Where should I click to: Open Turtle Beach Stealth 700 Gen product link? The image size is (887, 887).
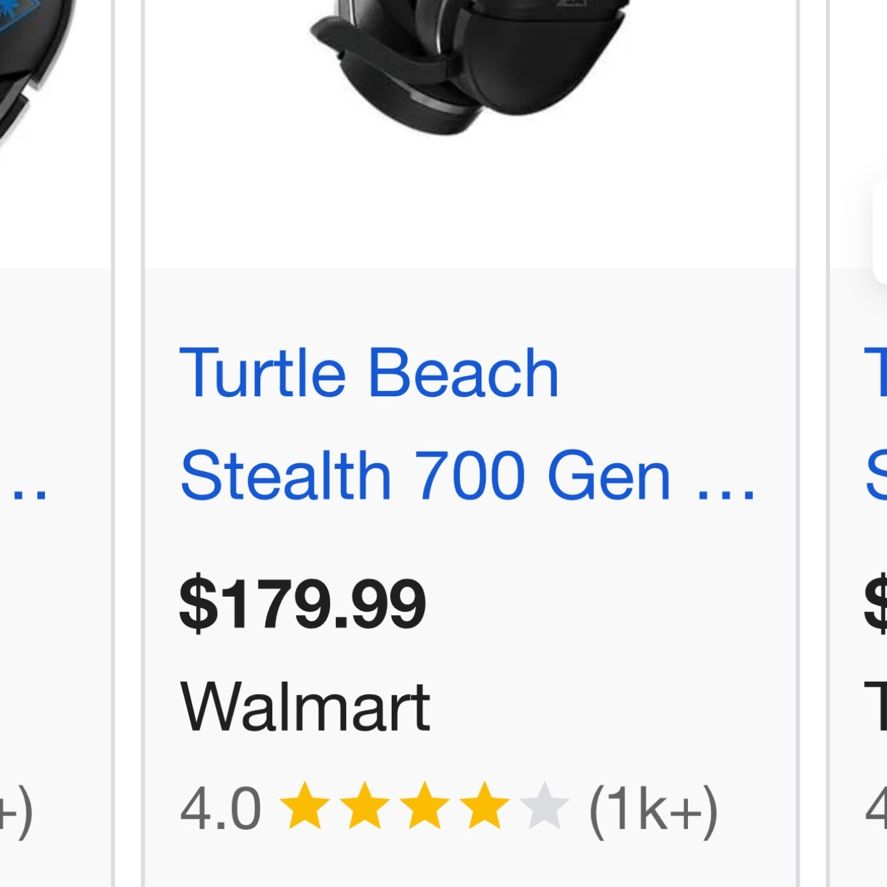coord(467,424)
